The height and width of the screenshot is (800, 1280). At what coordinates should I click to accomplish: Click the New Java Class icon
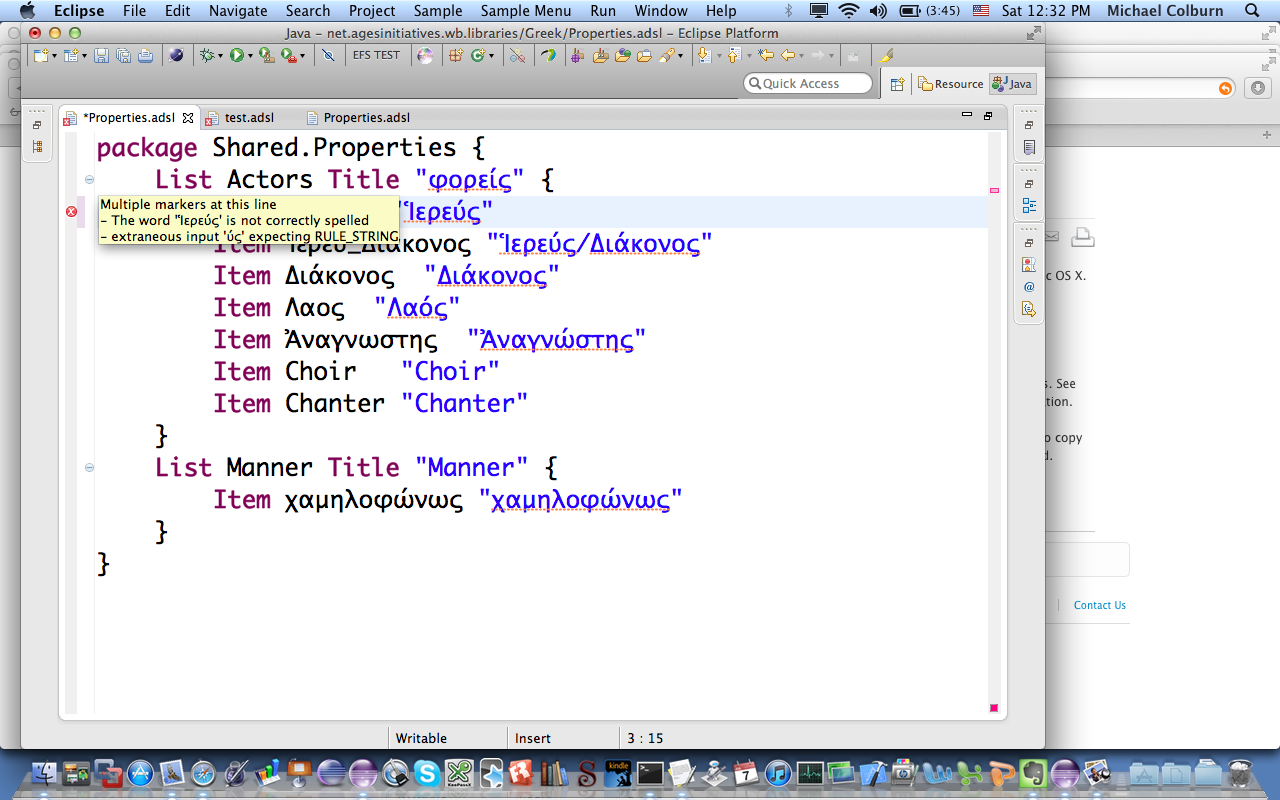click(x=477, y=55)
